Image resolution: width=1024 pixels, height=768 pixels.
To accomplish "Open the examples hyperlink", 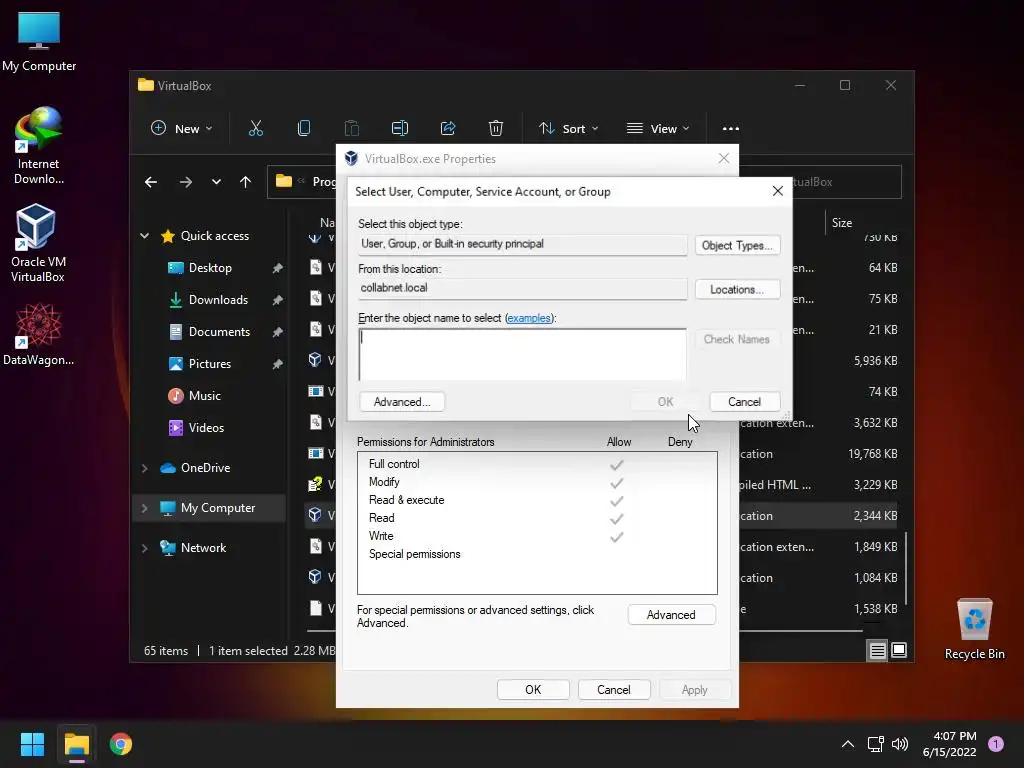I will pos(529,318).
